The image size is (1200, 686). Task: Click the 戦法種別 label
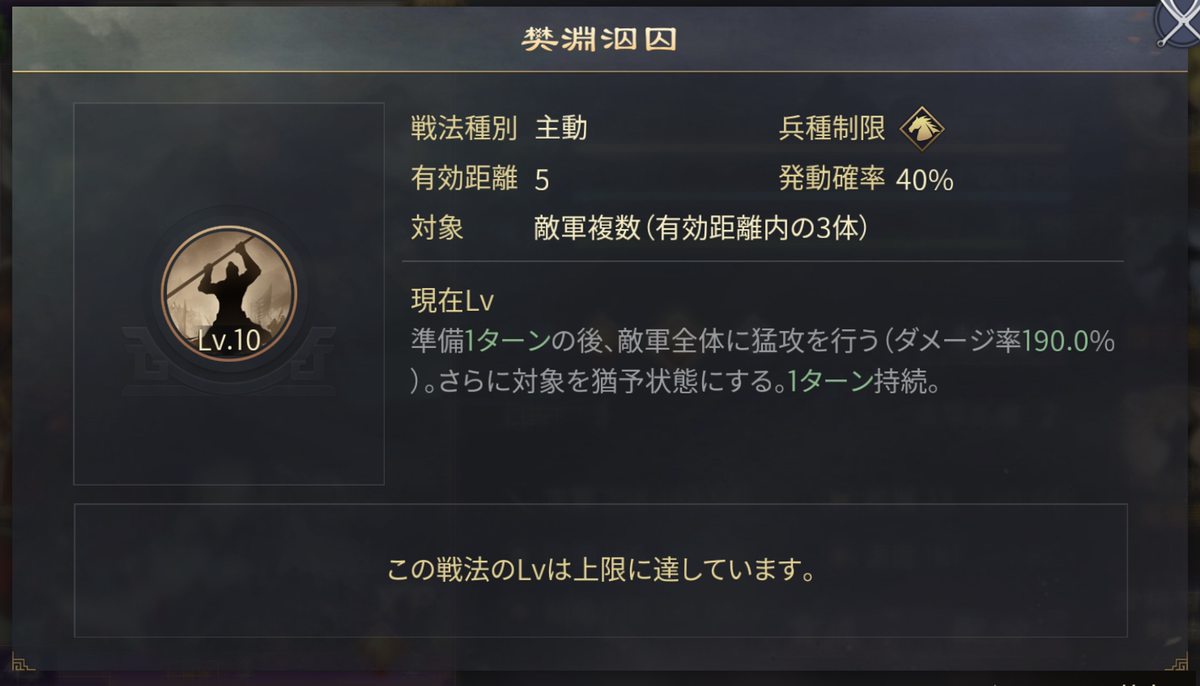coord(463,127)
